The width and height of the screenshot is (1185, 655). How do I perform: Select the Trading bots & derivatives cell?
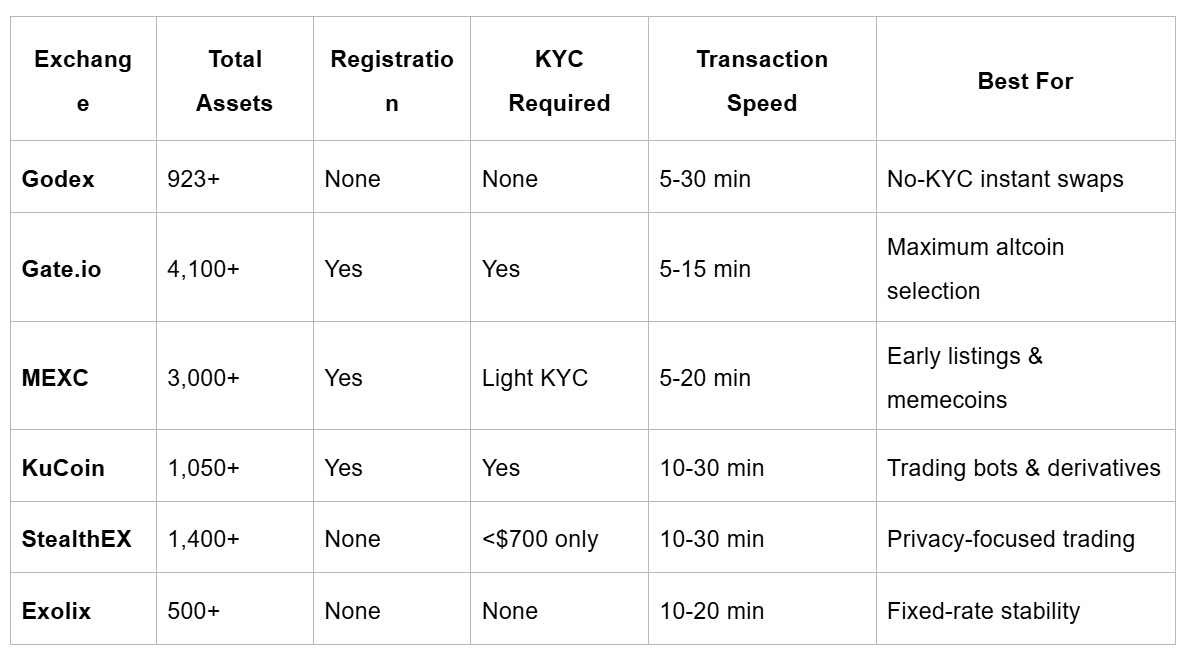(x=1024, y=468)
